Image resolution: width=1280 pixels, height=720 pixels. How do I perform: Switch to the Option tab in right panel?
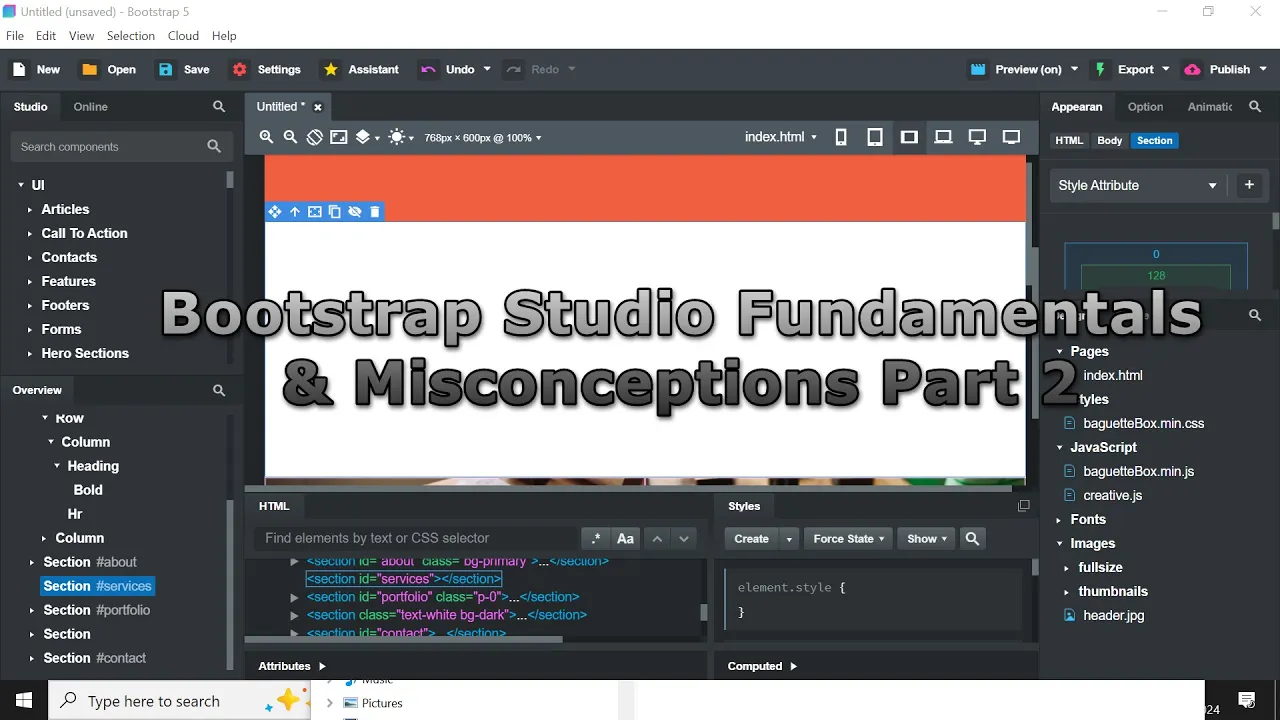click(x=1145, y=107)
